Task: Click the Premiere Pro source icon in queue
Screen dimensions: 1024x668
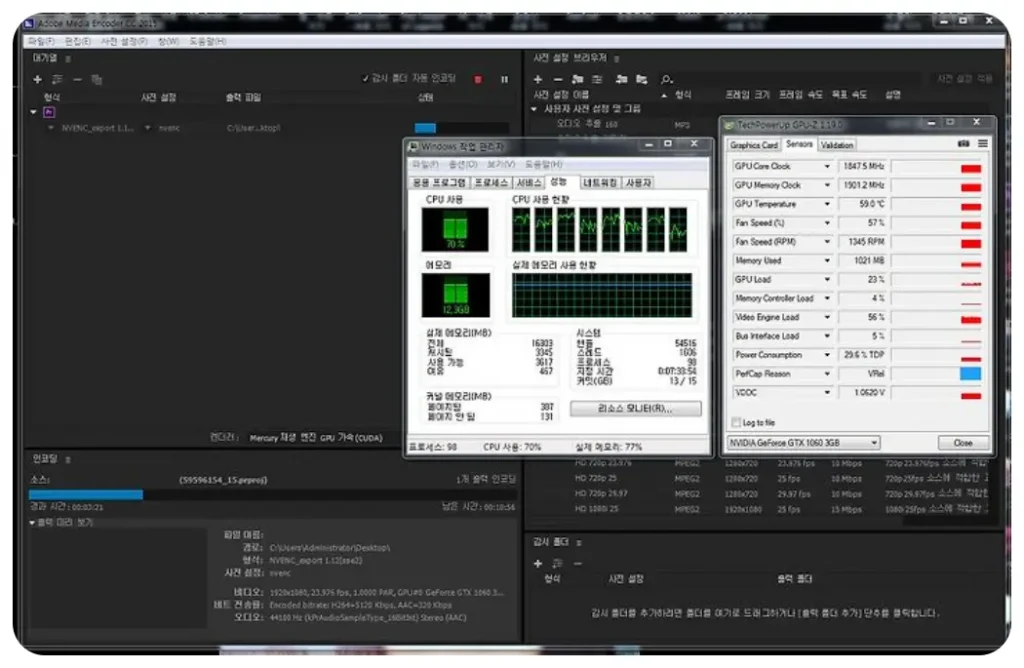Action: 49,112
